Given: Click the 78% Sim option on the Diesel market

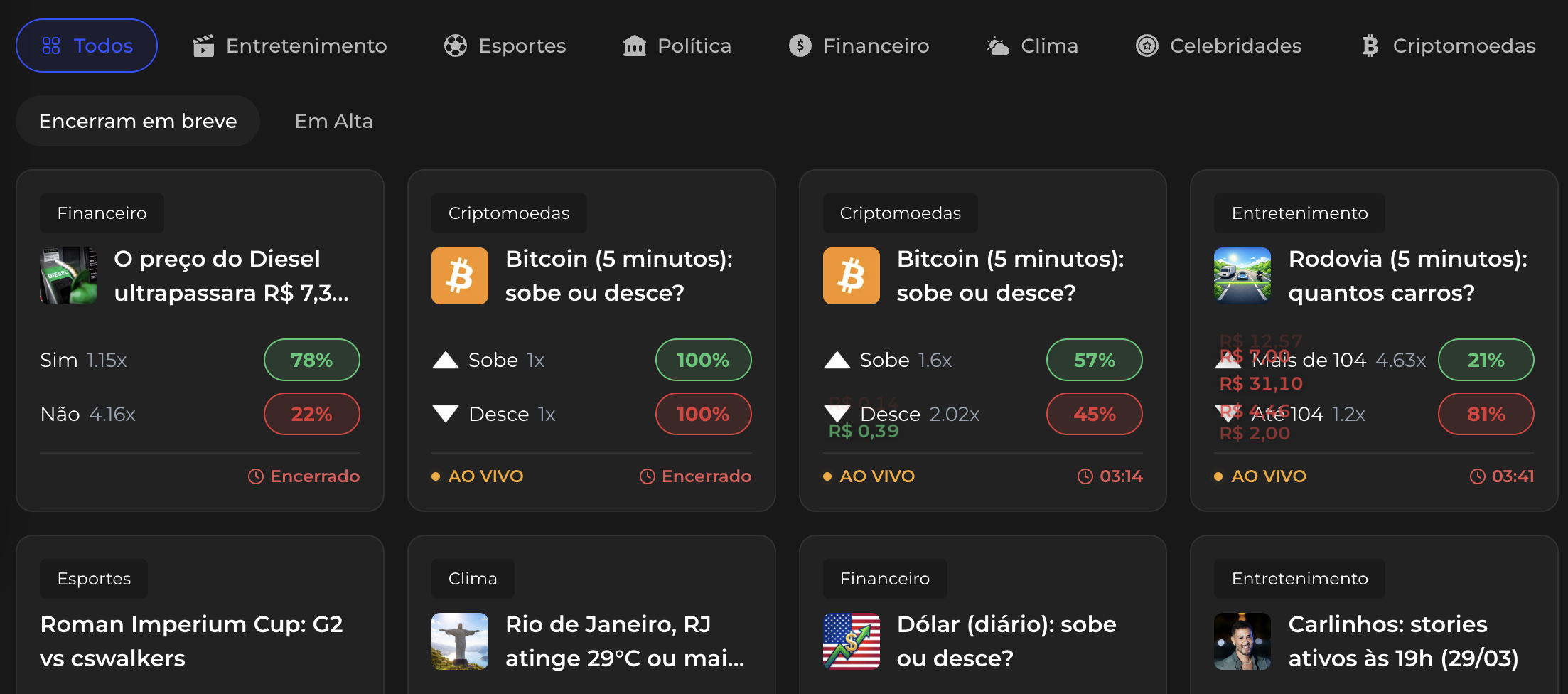Looking at the screenshot, I should click(x=311, y=360).
